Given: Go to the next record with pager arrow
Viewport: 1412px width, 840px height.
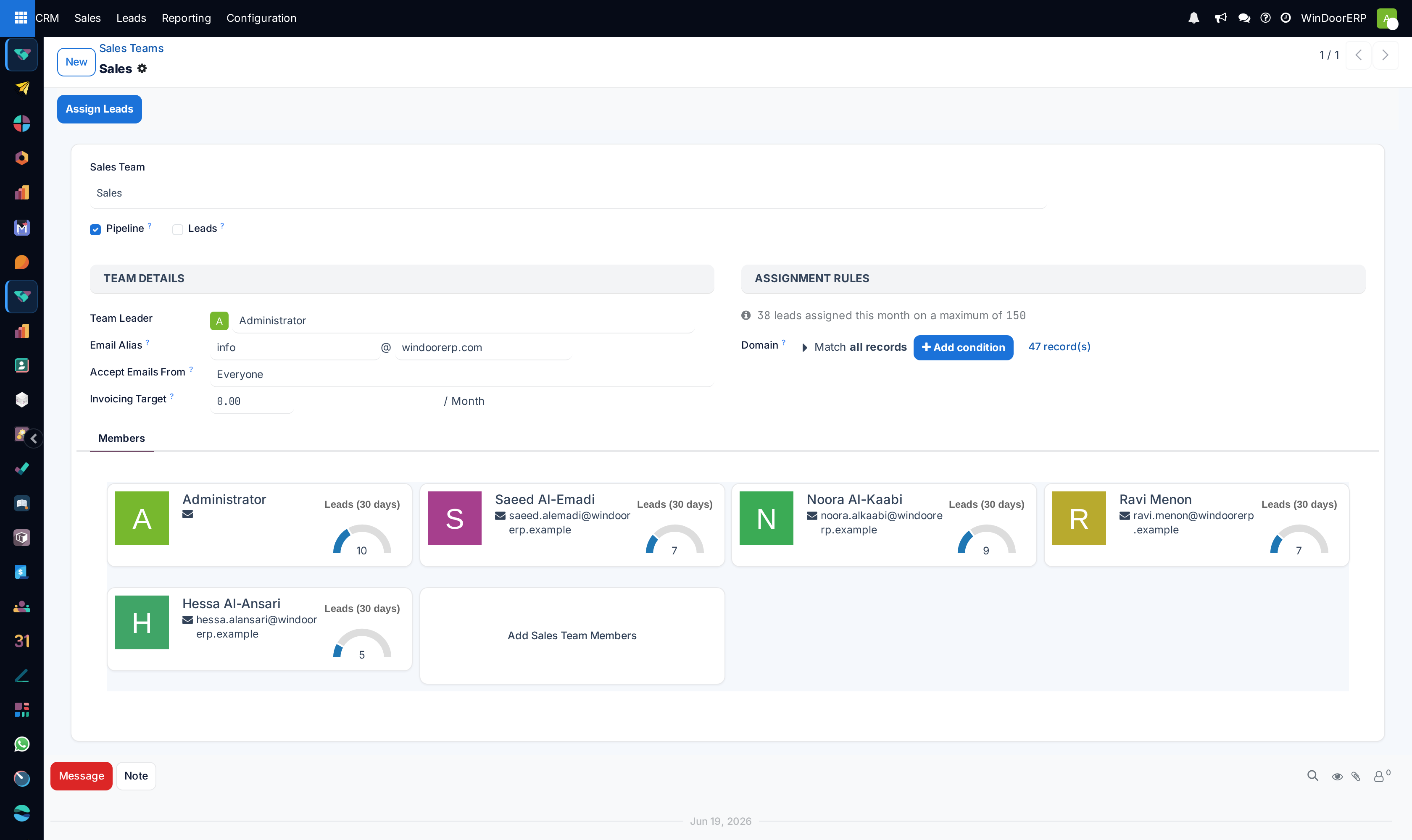Looking at the screenshot, I should pos(1386,55).
